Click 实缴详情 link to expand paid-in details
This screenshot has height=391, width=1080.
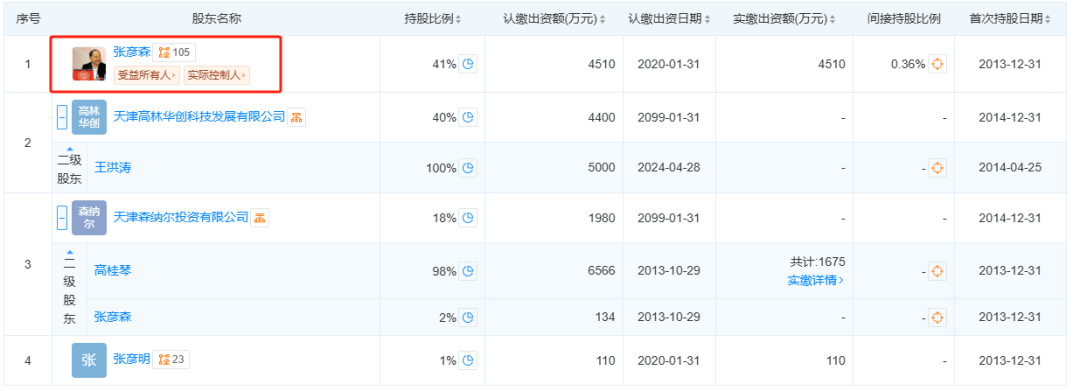pos(816,280)
